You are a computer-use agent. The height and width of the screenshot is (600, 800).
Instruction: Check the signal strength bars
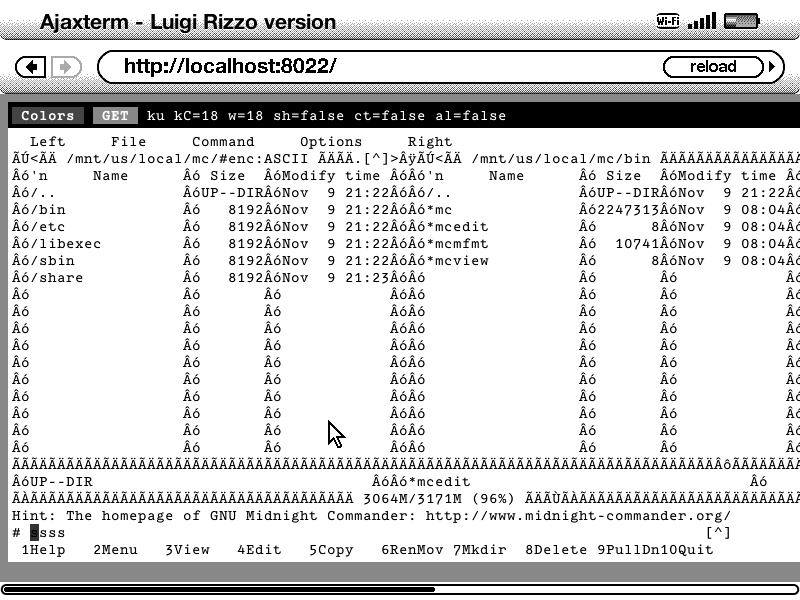(702, 21)
